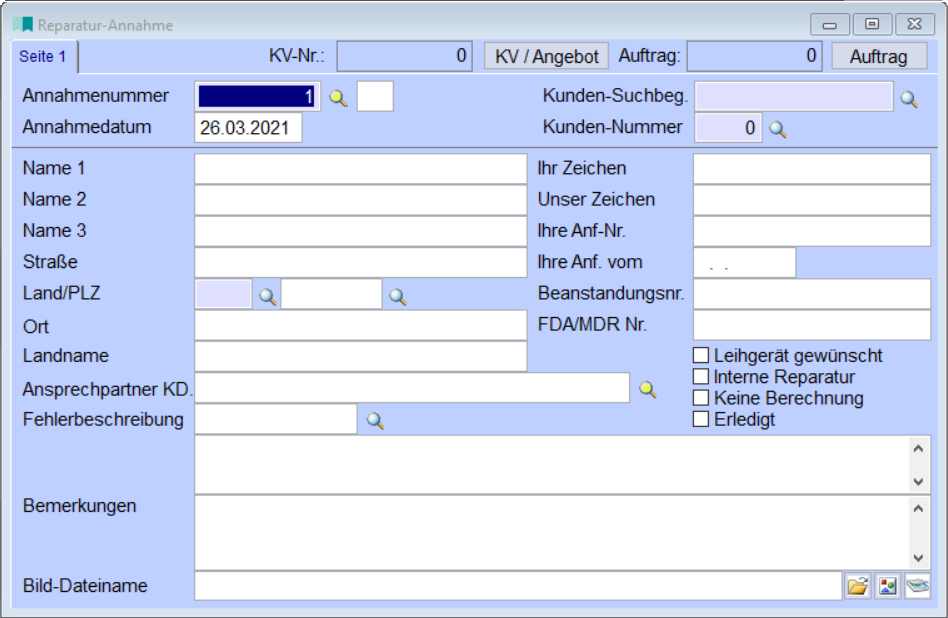This screenshot has width=948, height=618.
Task: Open folder icon to browse image file
Action: pyautogui.click(x=857, y=586)
